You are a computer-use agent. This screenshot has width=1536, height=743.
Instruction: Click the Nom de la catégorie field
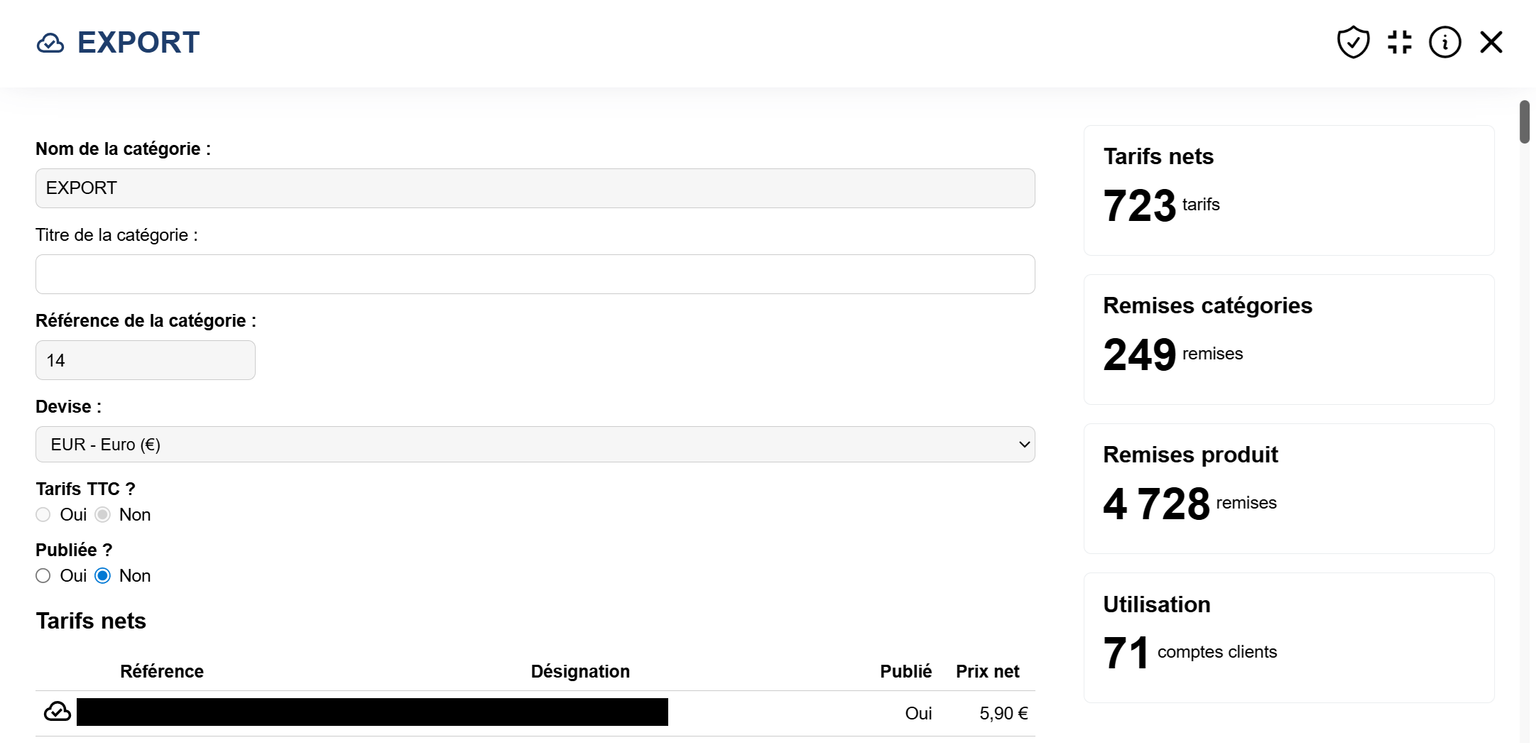click(x=535, y=188)
